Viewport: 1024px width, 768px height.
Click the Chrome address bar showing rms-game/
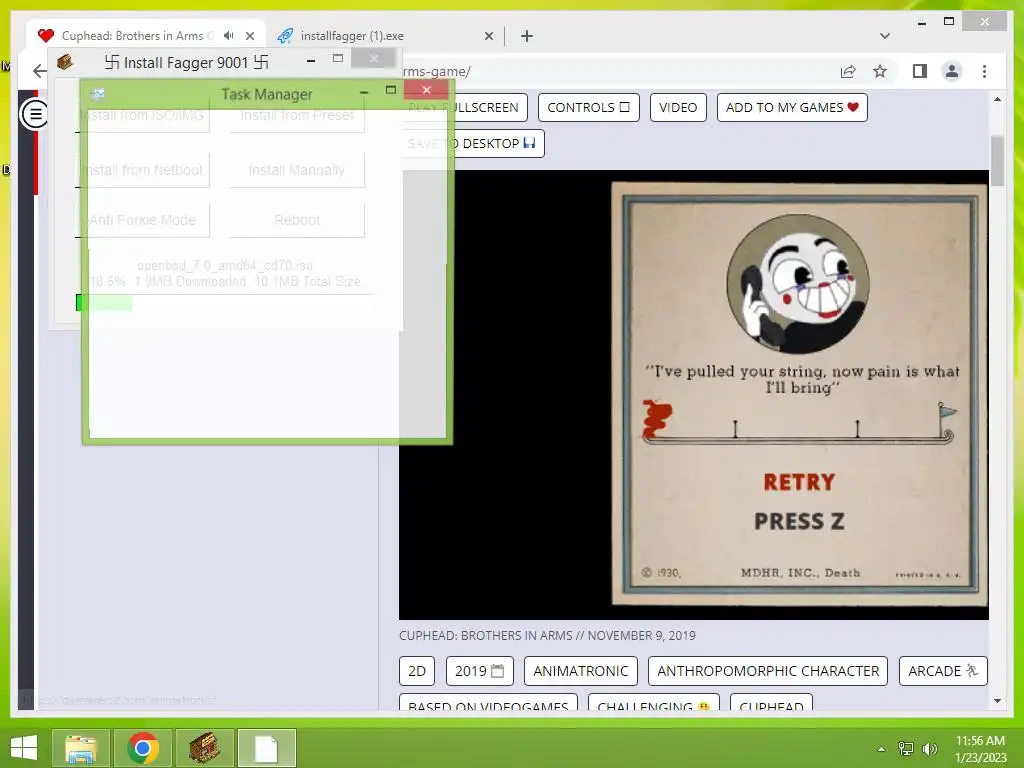click(614, 71)
